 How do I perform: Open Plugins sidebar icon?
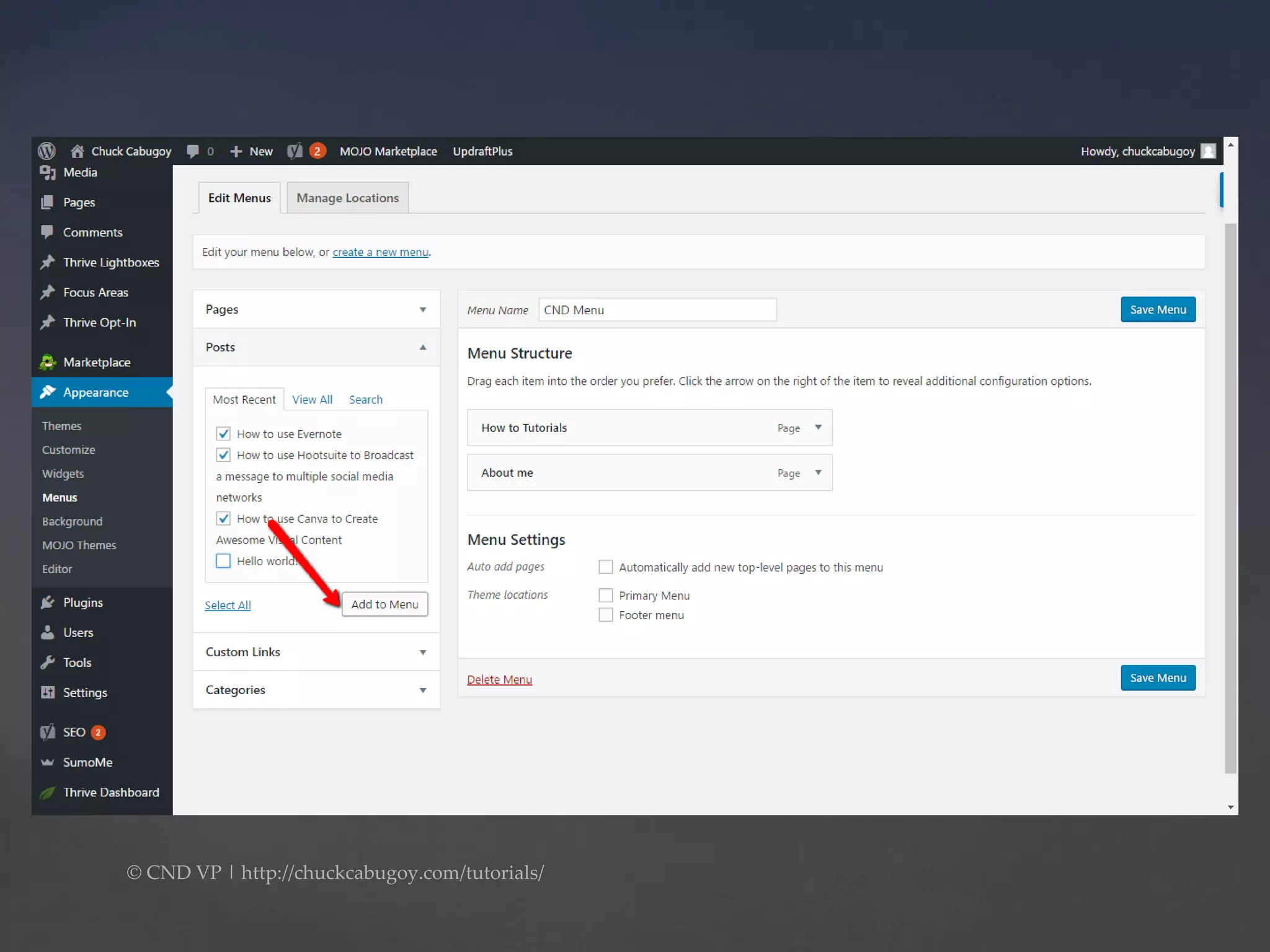click(x=48, y=602)
